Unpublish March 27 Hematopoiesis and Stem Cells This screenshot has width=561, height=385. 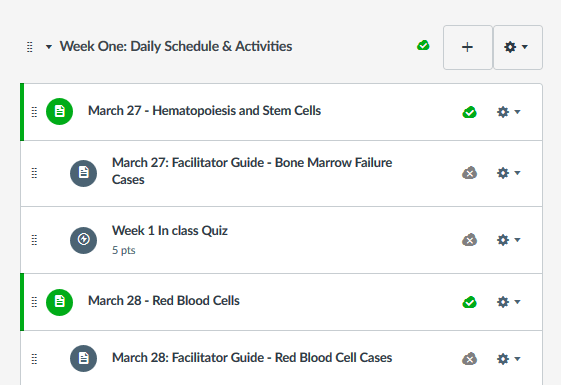click(x=469, y=112)
